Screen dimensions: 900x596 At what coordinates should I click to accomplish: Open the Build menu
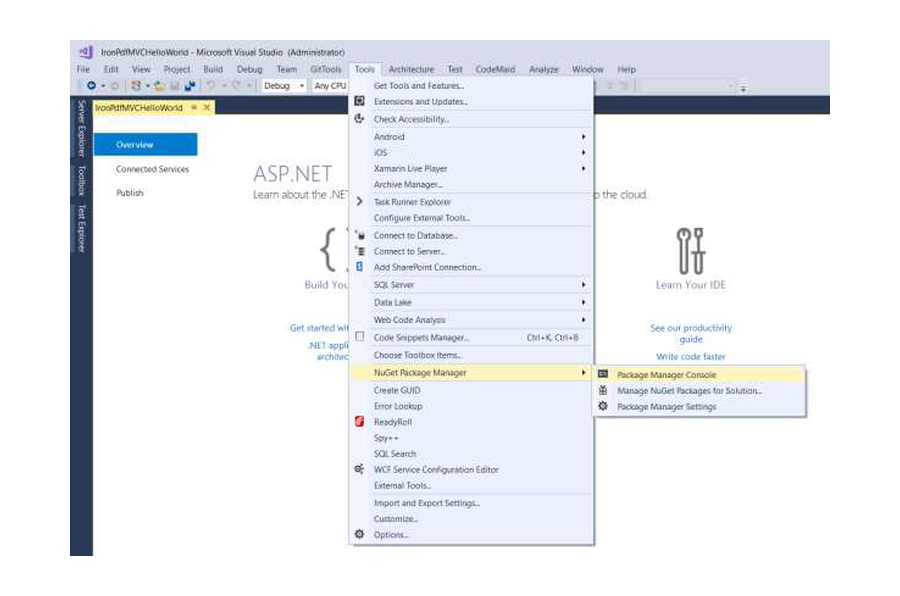pyautogui.click(x=213, y=69)
